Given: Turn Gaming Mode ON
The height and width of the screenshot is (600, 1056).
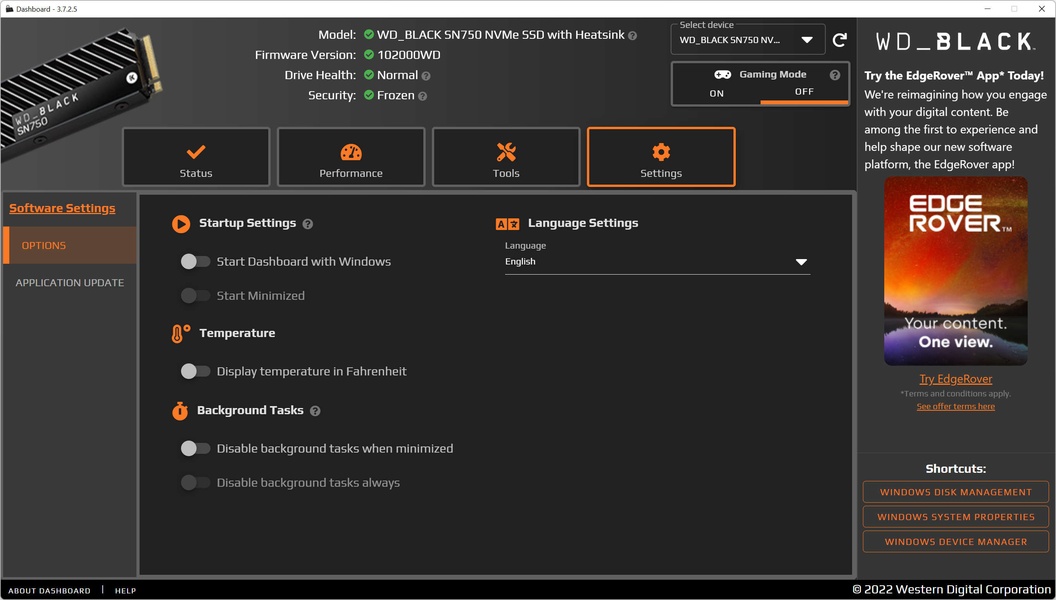Looking at the screenshot, I should click(717, 93).
